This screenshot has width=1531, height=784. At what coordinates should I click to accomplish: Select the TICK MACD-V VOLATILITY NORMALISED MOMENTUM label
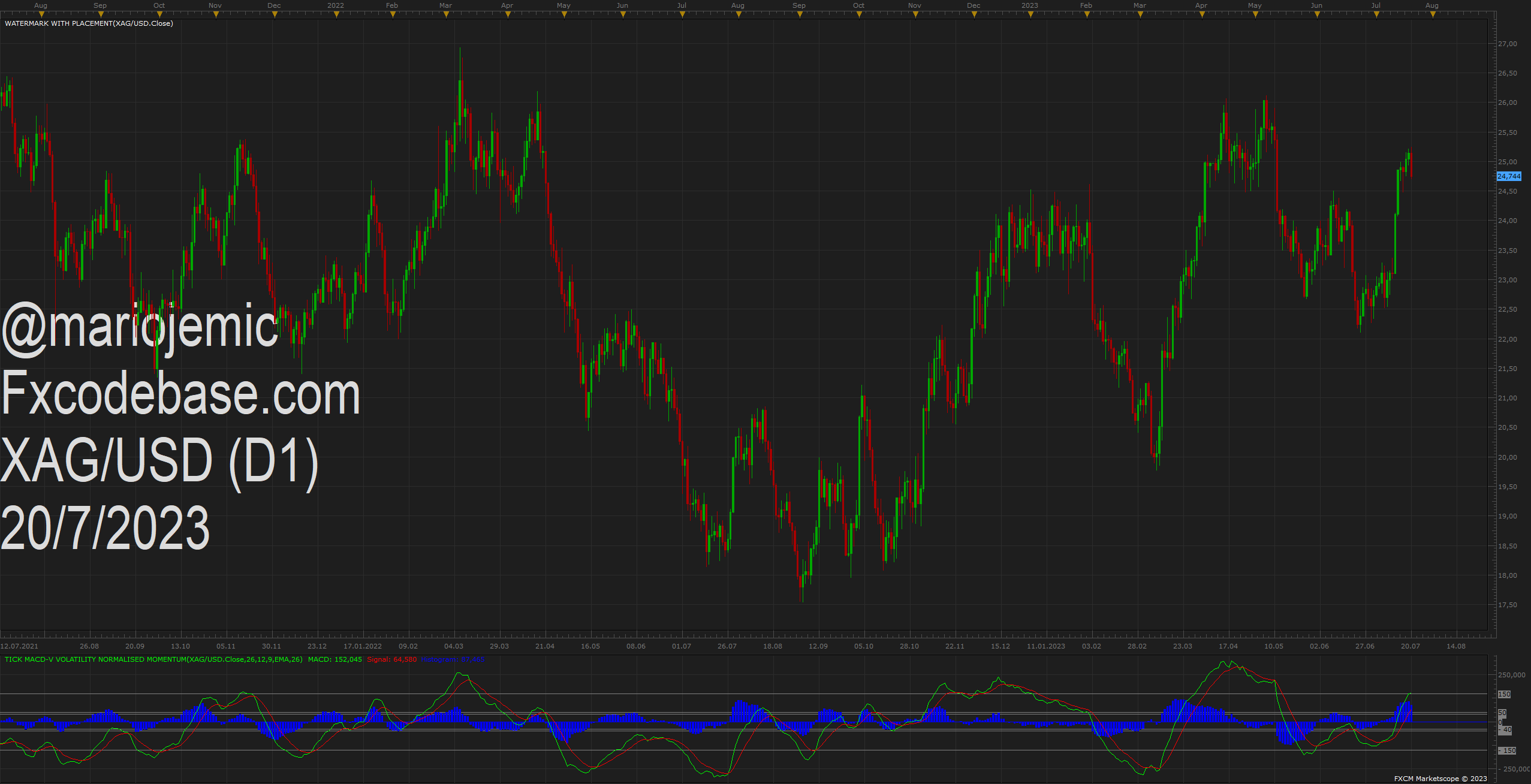click(153, 659)
